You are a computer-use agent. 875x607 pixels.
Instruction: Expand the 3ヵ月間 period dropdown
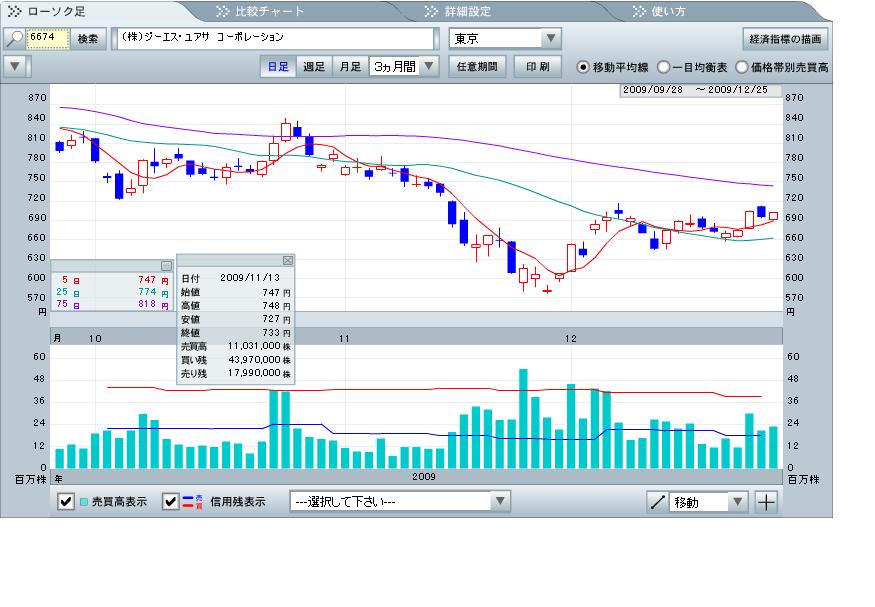coord(404,67)
